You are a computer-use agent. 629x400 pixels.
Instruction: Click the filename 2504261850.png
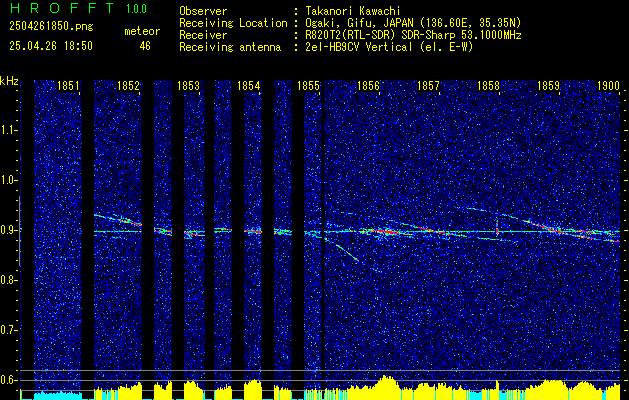pos(51,27)
